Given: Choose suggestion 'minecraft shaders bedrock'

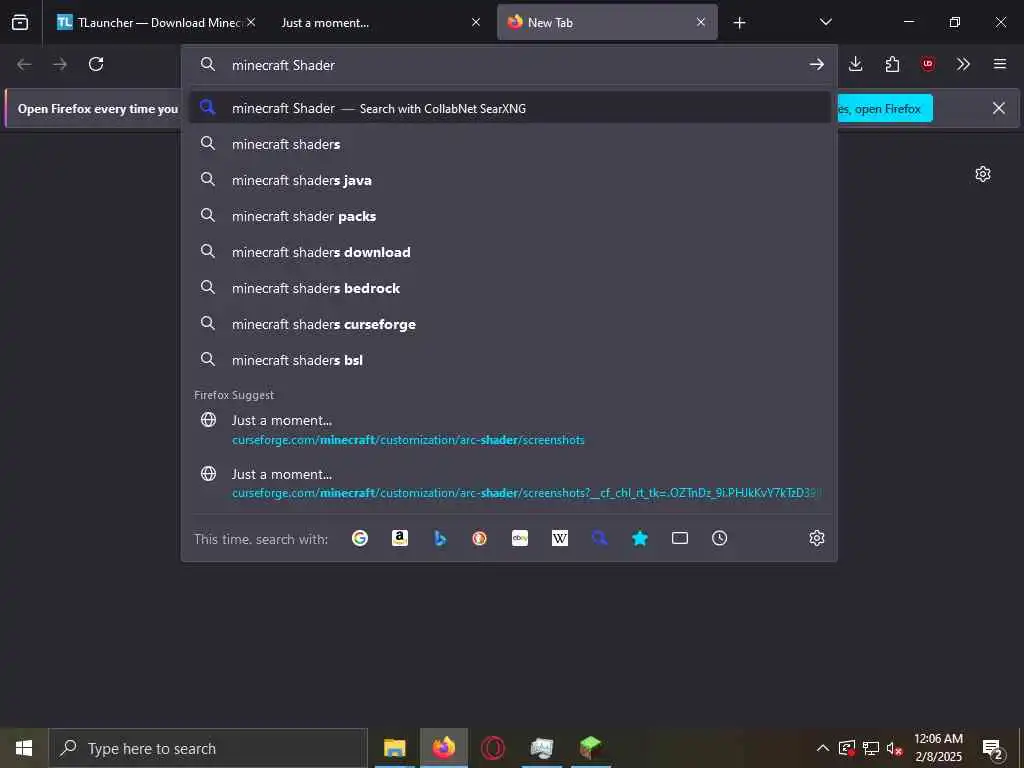Looking at the screenshot, I should coord(509,287).
